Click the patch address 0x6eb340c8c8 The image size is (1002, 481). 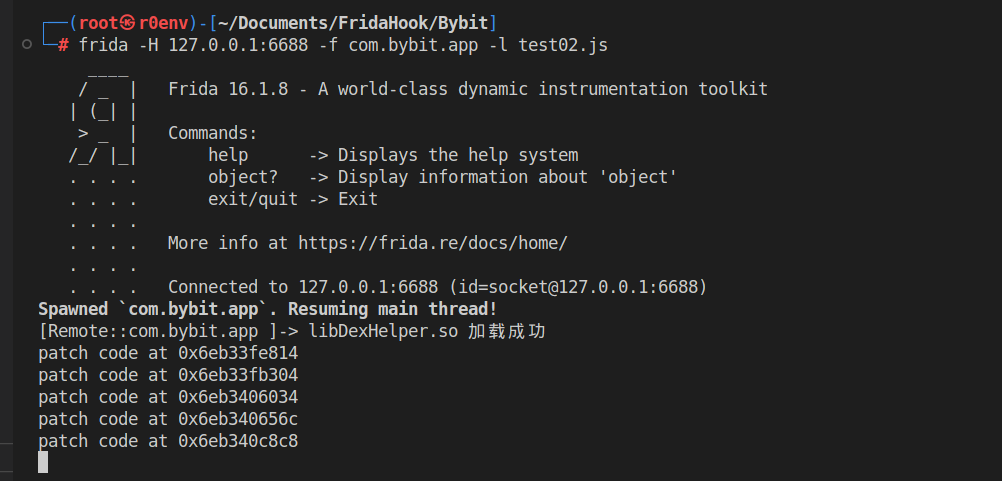coord(238,441)
